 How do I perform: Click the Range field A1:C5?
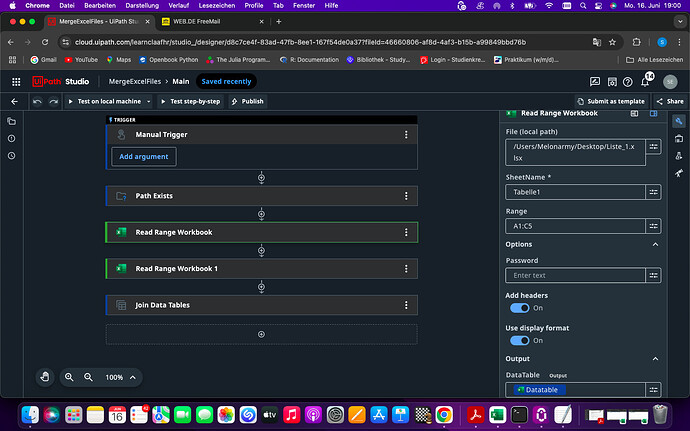click(575, 226)
